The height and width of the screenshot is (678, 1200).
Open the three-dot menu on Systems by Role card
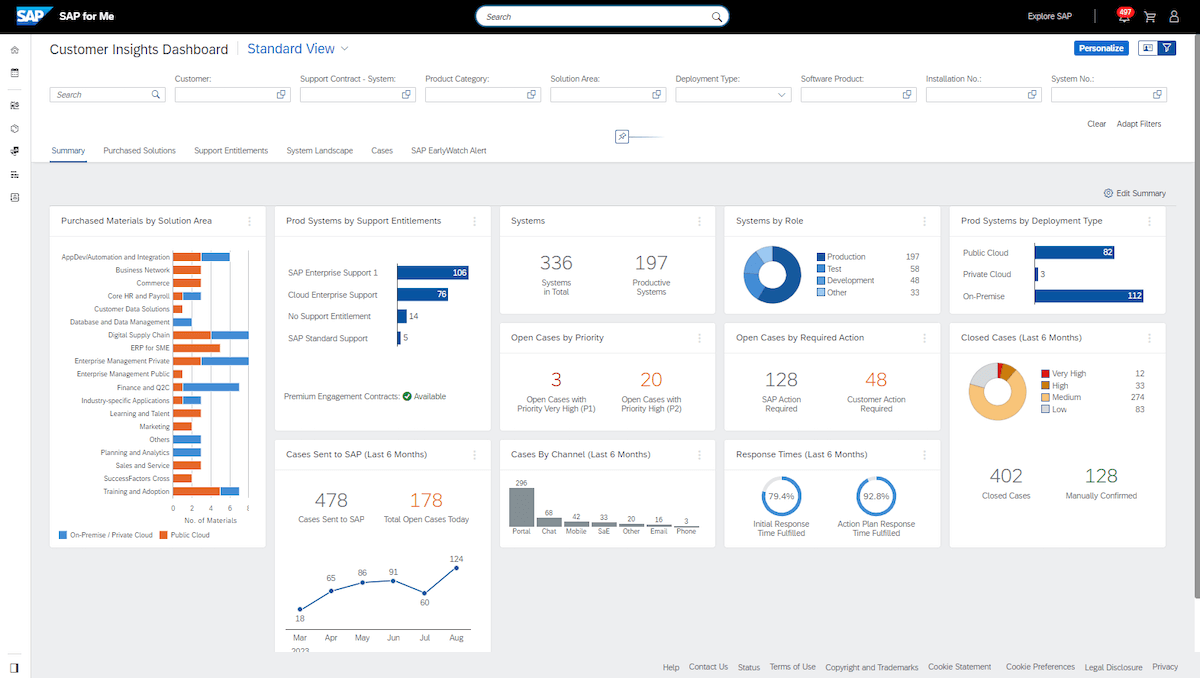tap(925, 221)
